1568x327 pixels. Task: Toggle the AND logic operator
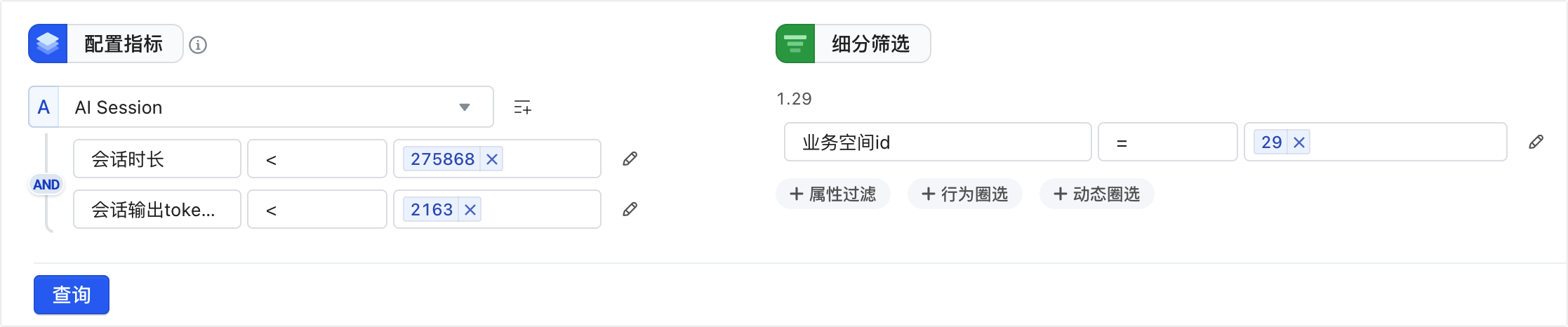[46, 185]
